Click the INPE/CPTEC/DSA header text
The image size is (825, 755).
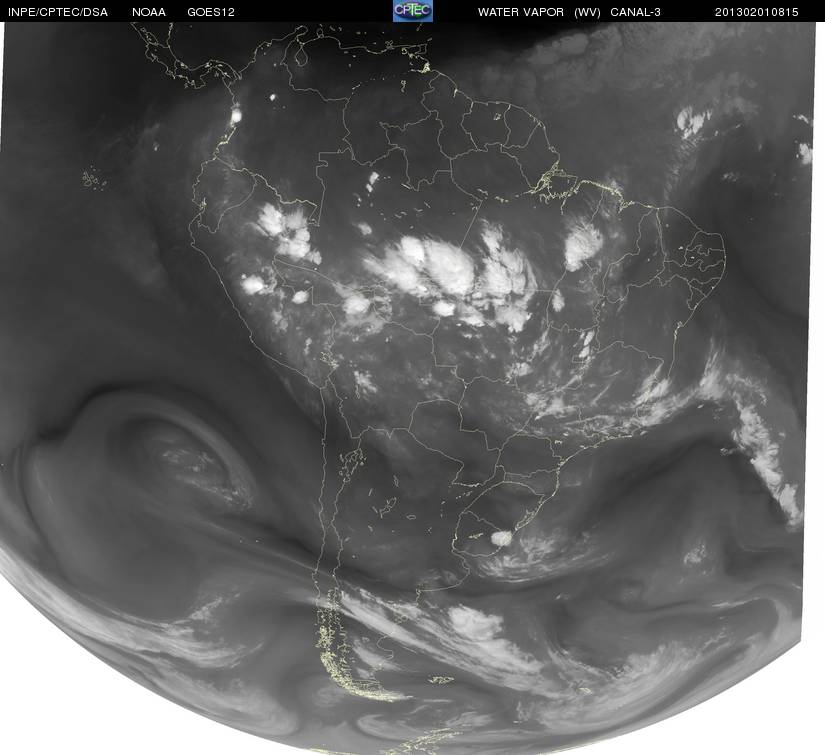57,12
